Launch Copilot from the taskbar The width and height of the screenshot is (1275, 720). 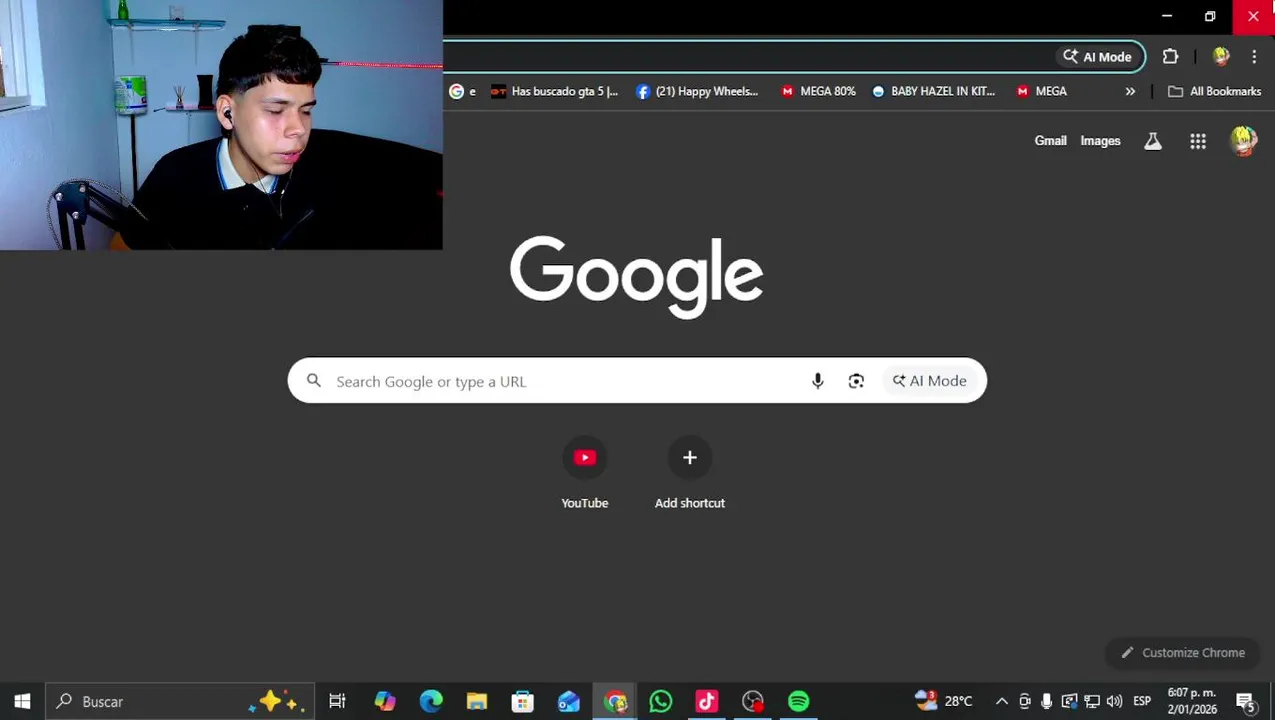385,702
